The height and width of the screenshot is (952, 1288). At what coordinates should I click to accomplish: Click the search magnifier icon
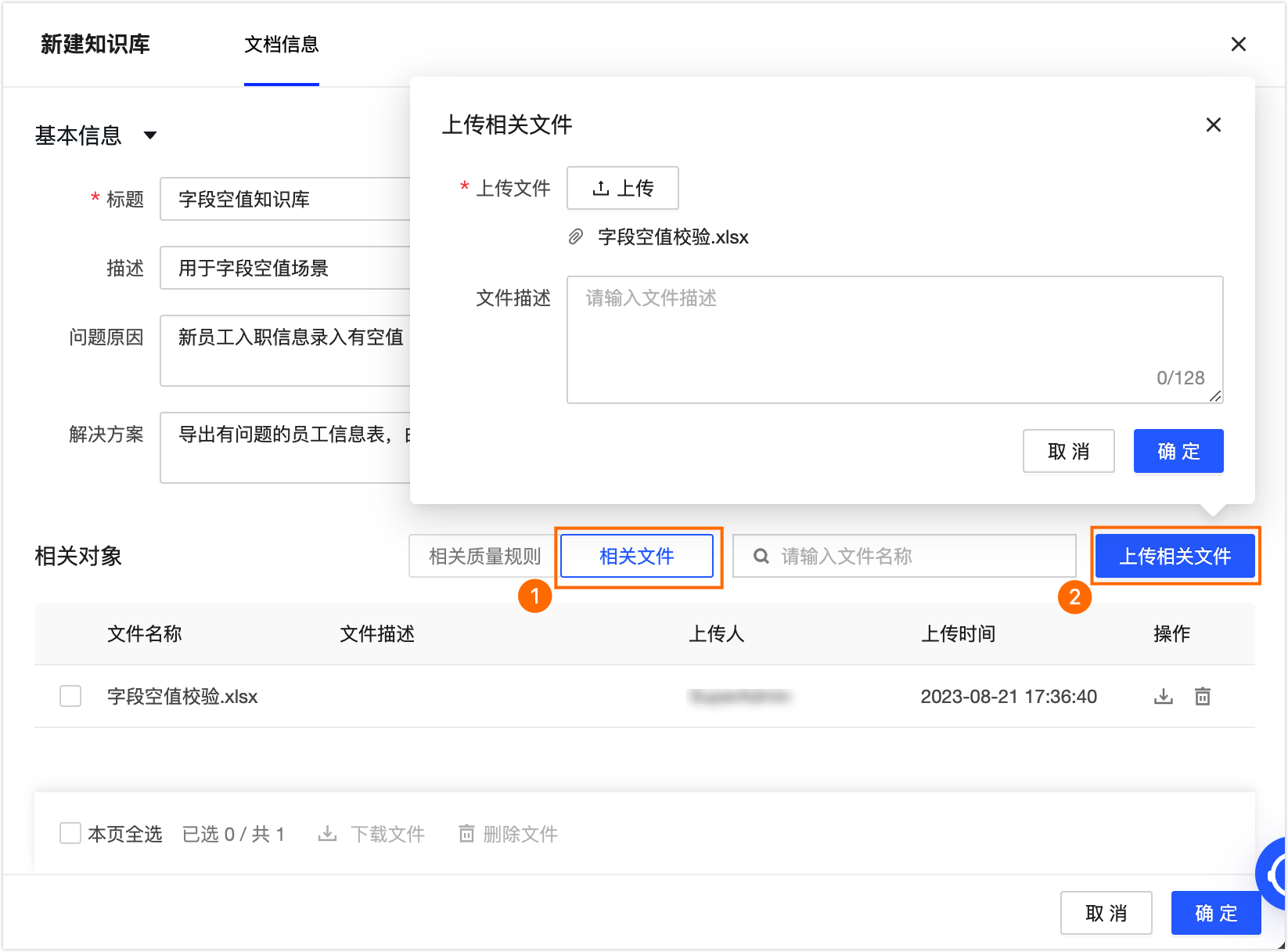pos(761,557)
